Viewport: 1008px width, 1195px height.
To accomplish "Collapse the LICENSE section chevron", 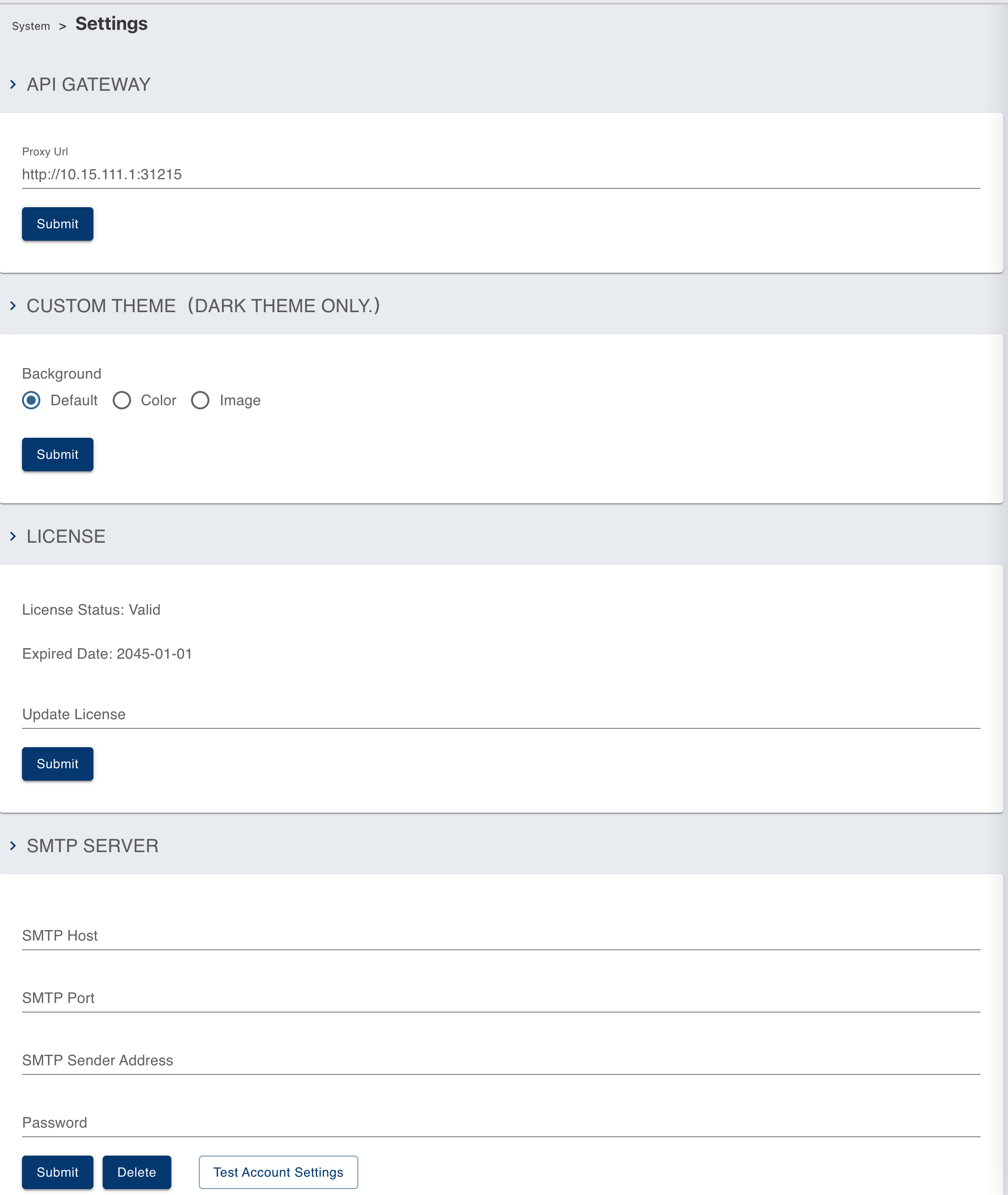I will pyautogui.click(x=13, y=536).
